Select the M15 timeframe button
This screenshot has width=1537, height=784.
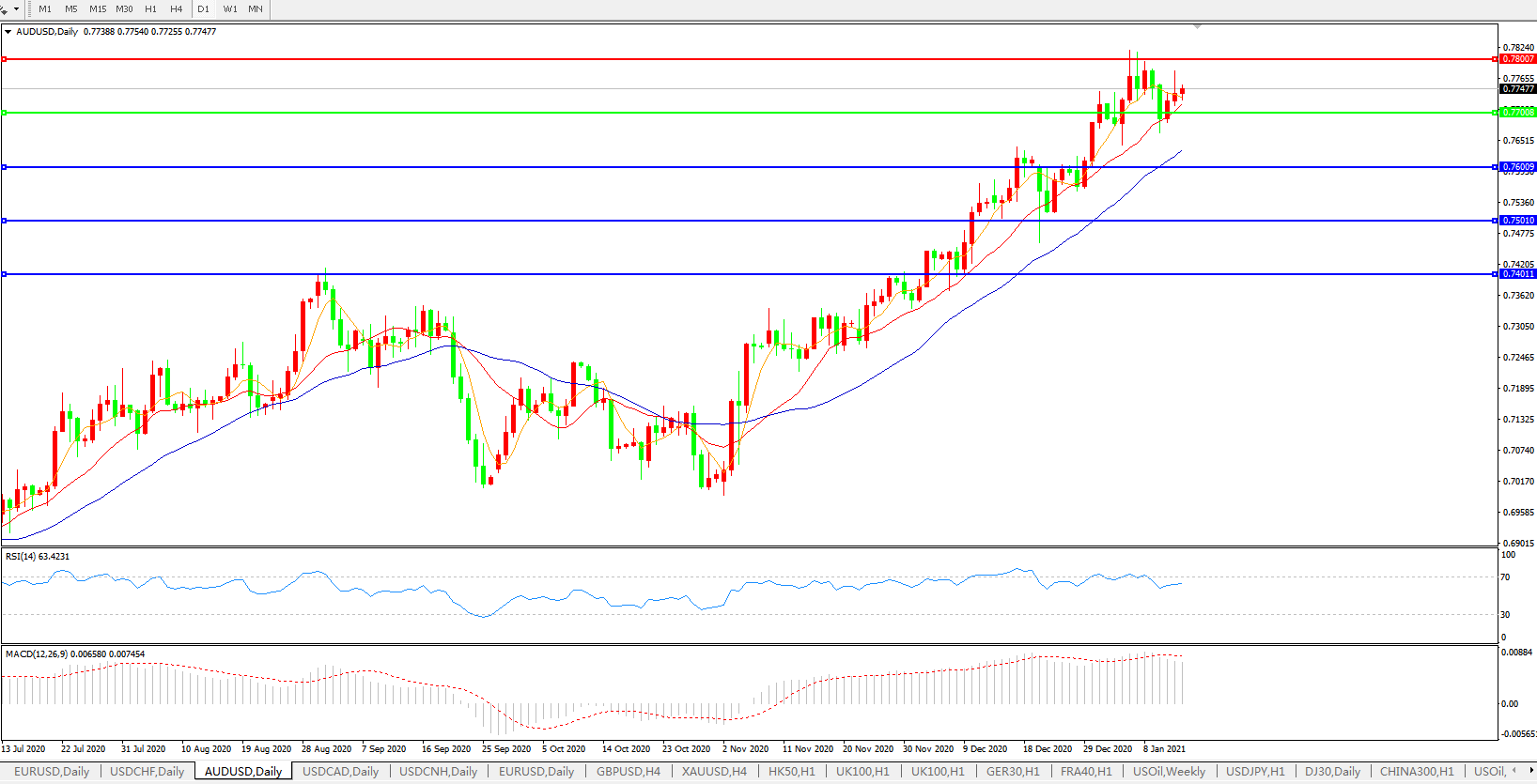point(98,9)
